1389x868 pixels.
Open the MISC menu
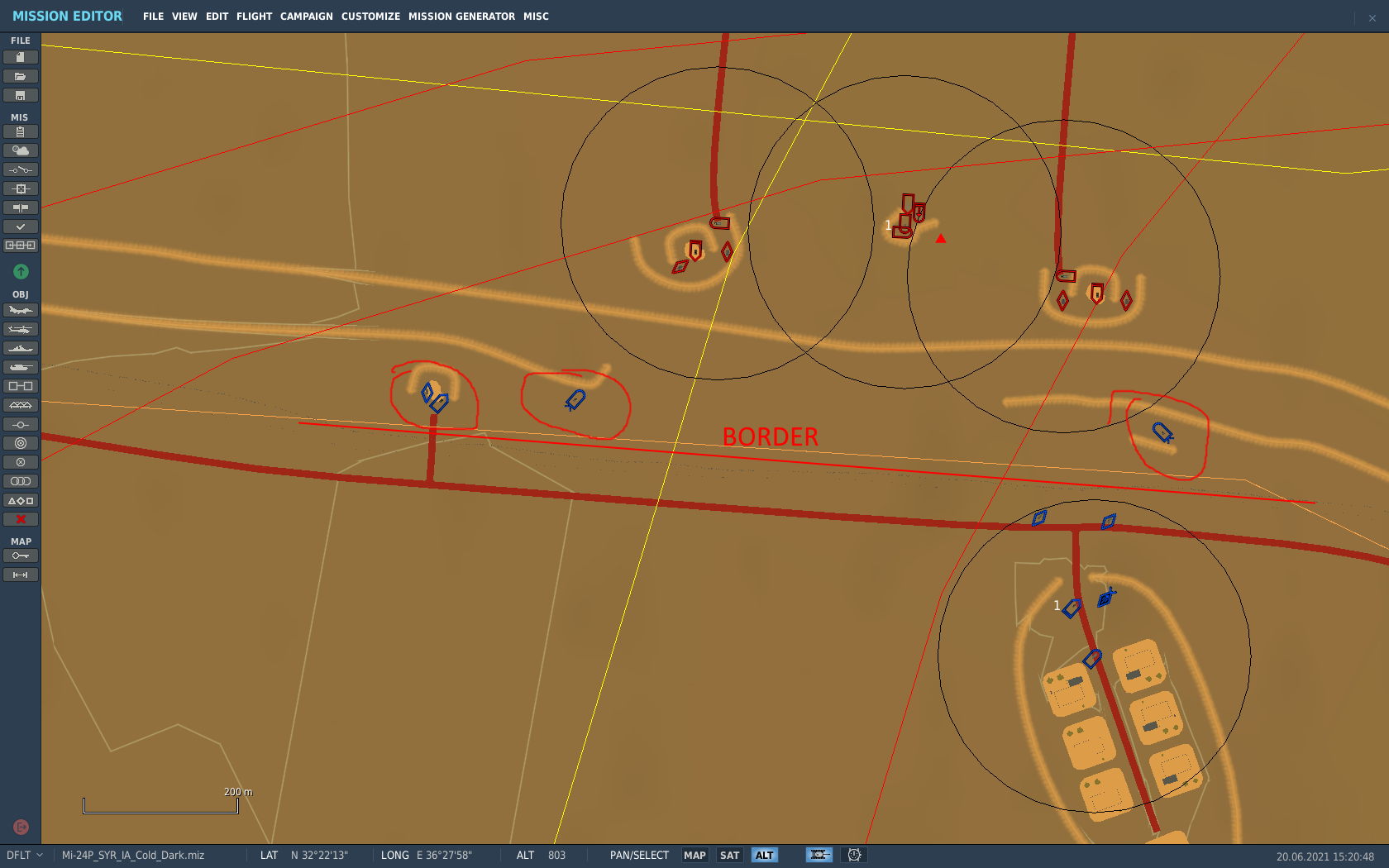point(536,17)
